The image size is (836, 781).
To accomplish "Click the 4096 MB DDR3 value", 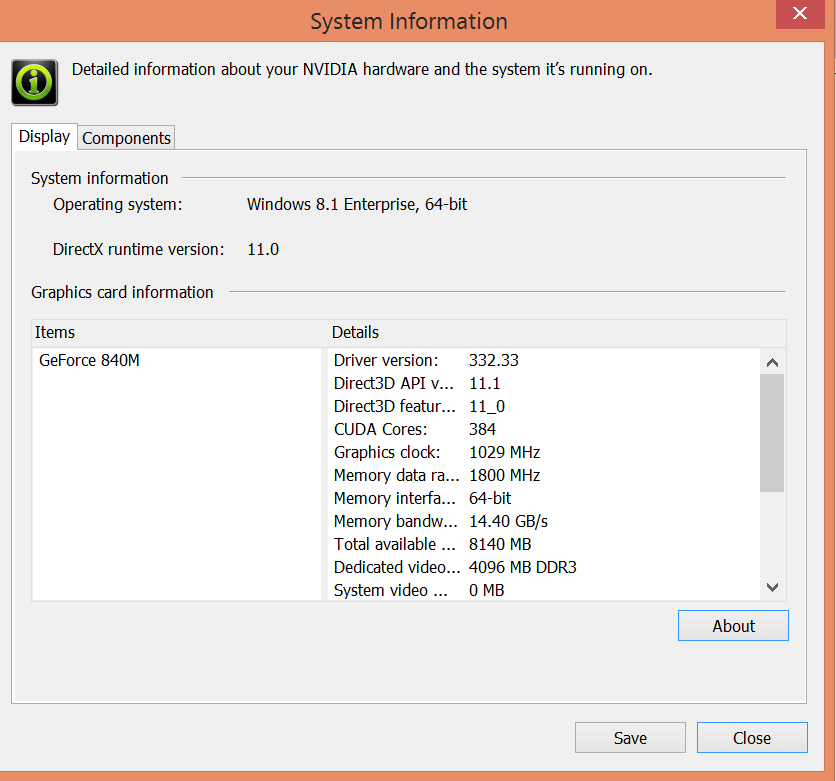I will coord(522,567).
